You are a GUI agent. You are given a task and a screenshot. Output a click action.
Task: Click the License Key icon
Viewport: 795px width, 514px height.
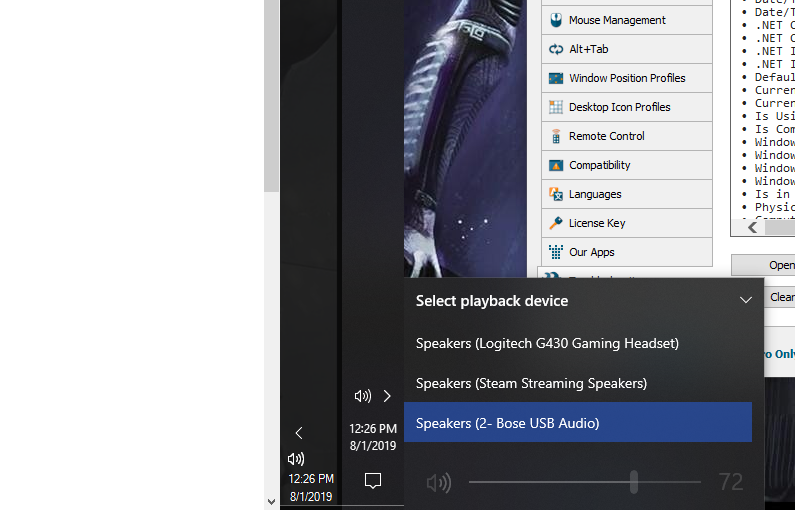click(x=556, y=223)
